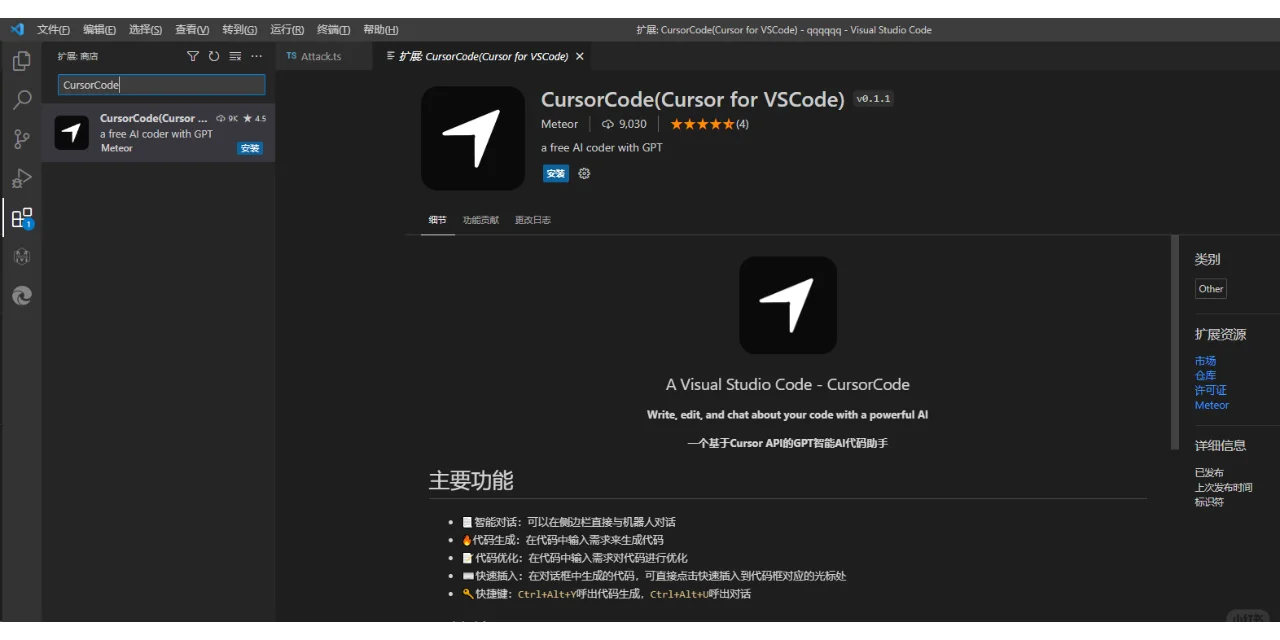Refresh the extensions list

click(214, 56)
